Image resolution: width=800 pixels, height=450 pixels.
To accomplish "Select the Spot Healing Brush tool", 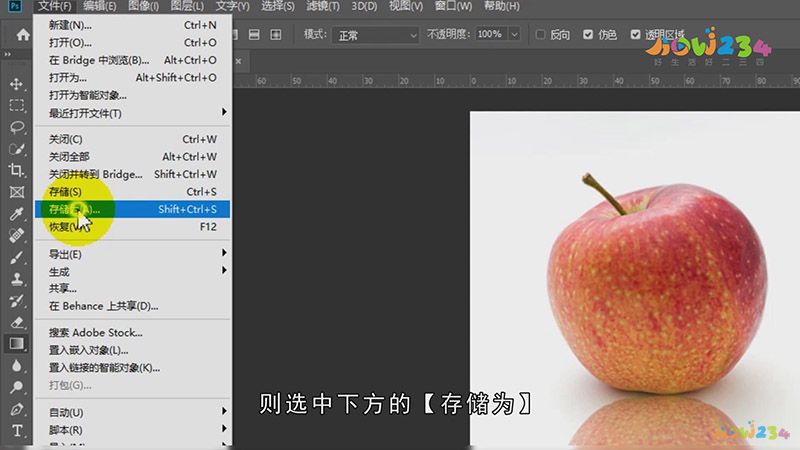I will point(16,235).
